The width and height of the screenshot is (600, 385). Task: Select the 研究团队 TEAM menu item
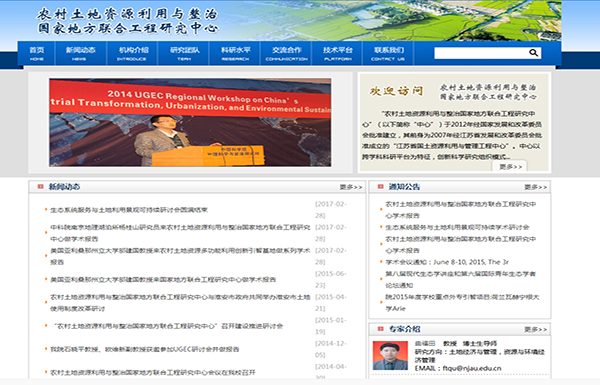[184, 53]
